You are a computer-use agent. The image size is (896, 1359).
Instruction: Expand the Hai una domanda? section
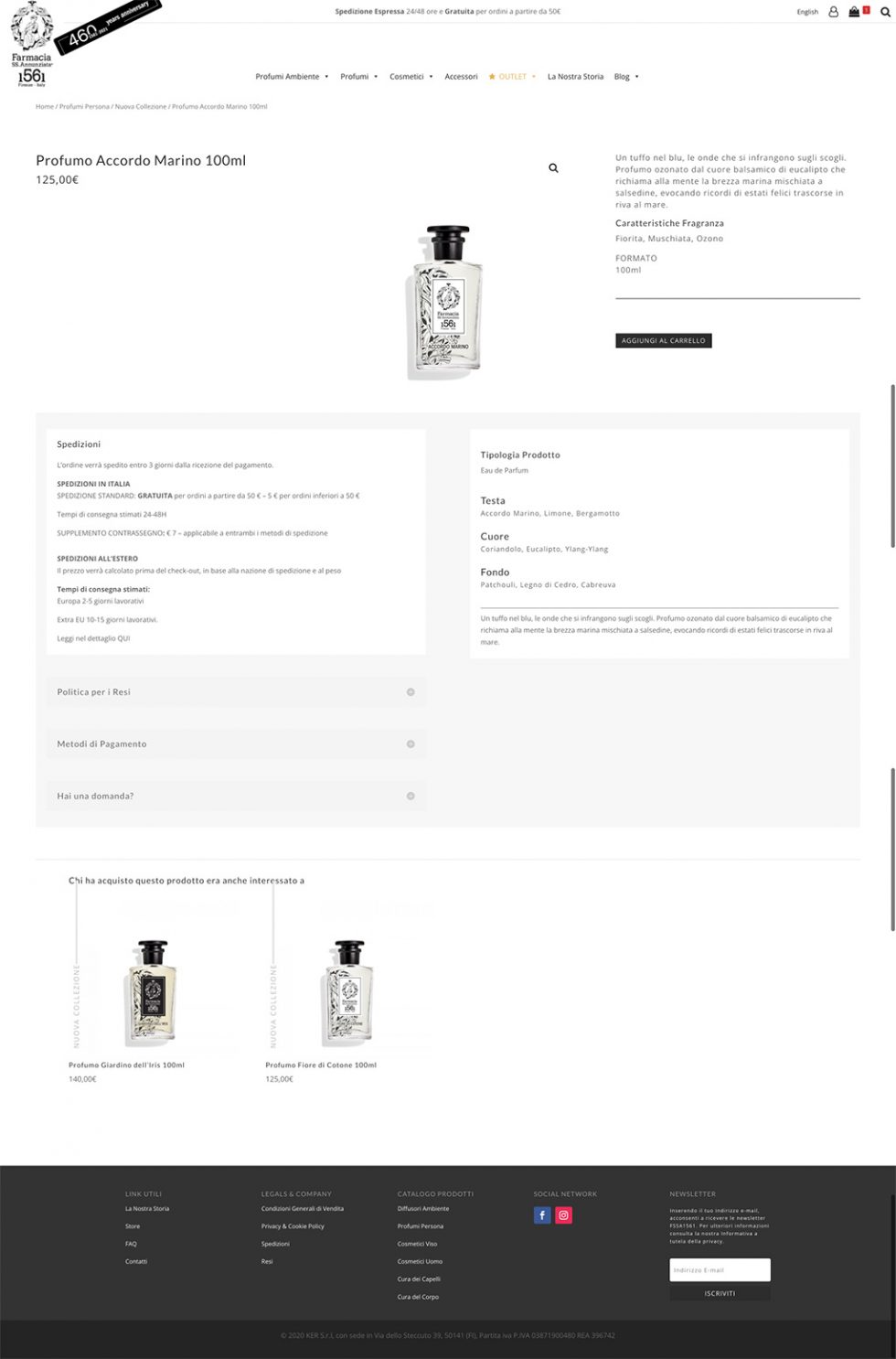[x=236, y=797]
